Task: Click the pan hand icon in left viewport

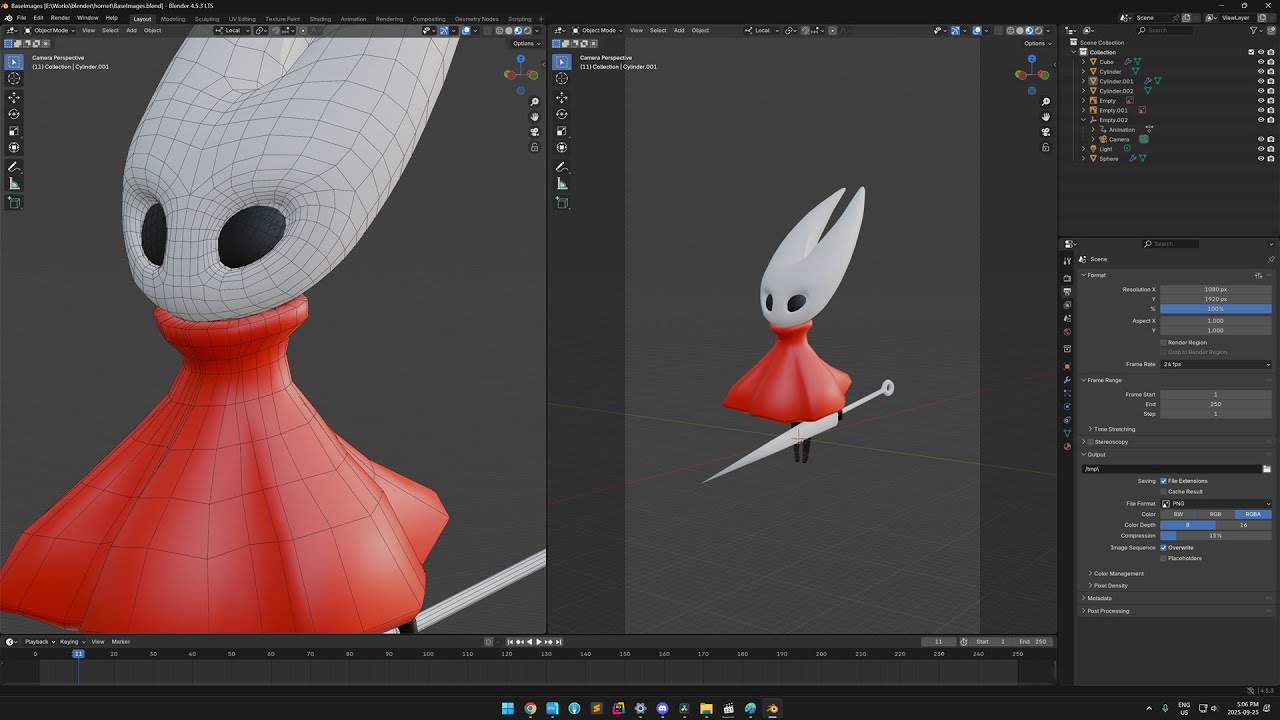Action: click(x=535, y=117)
